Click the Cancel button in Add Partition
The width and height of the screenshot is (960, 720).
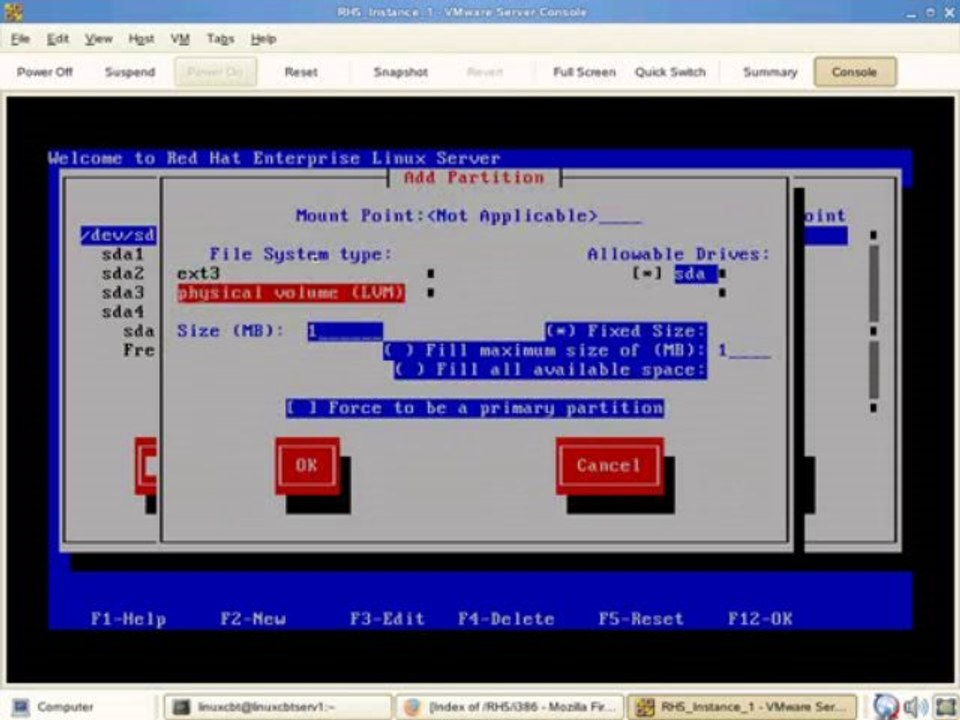(609, 465)
